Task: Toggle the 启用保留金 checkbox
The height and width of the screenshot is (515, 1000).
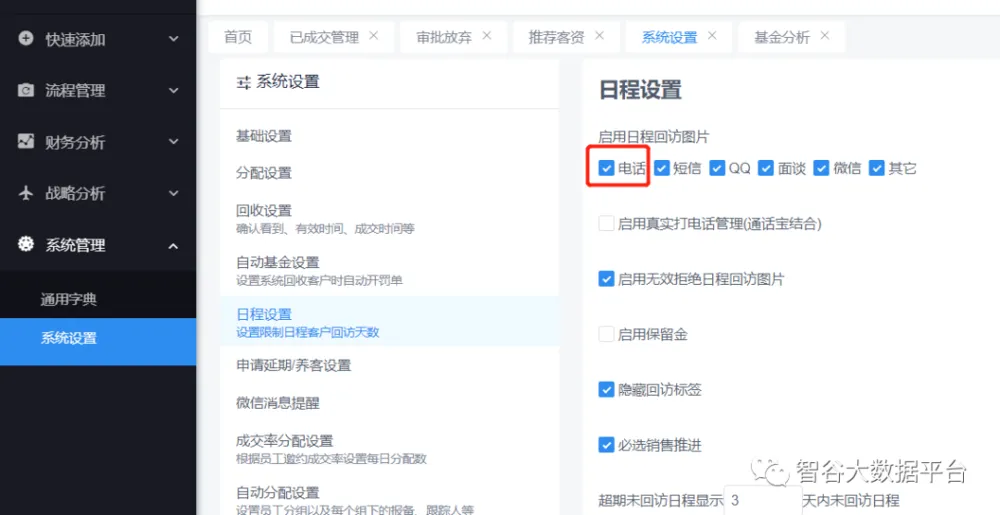Action: [606, 334]
